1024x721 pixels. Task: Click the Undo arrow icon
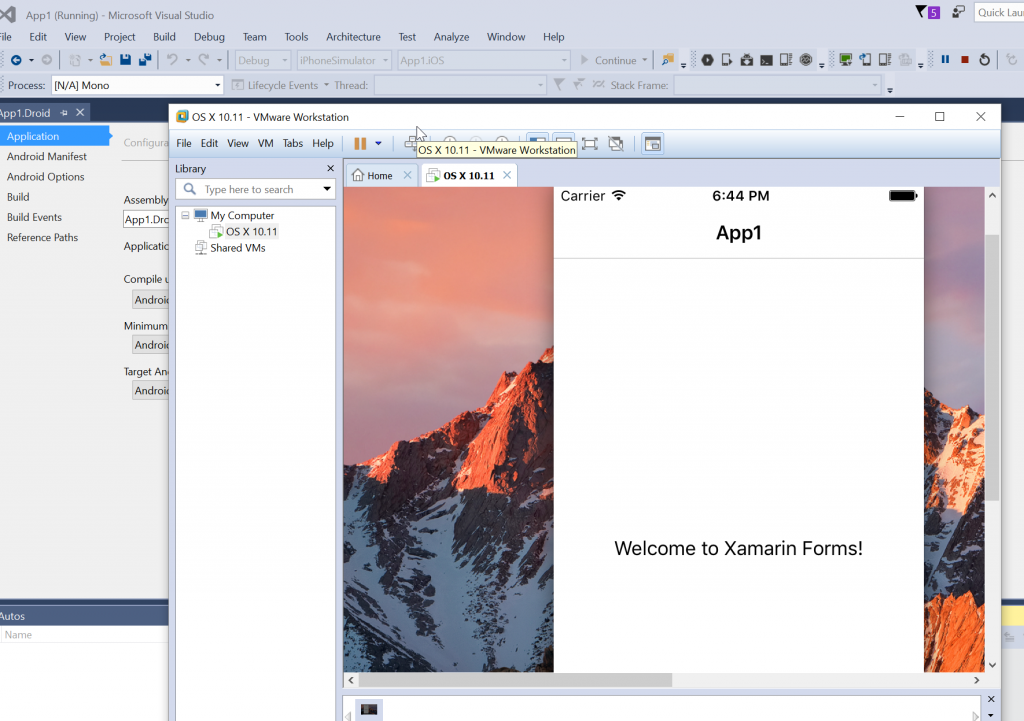pos(172,60)
